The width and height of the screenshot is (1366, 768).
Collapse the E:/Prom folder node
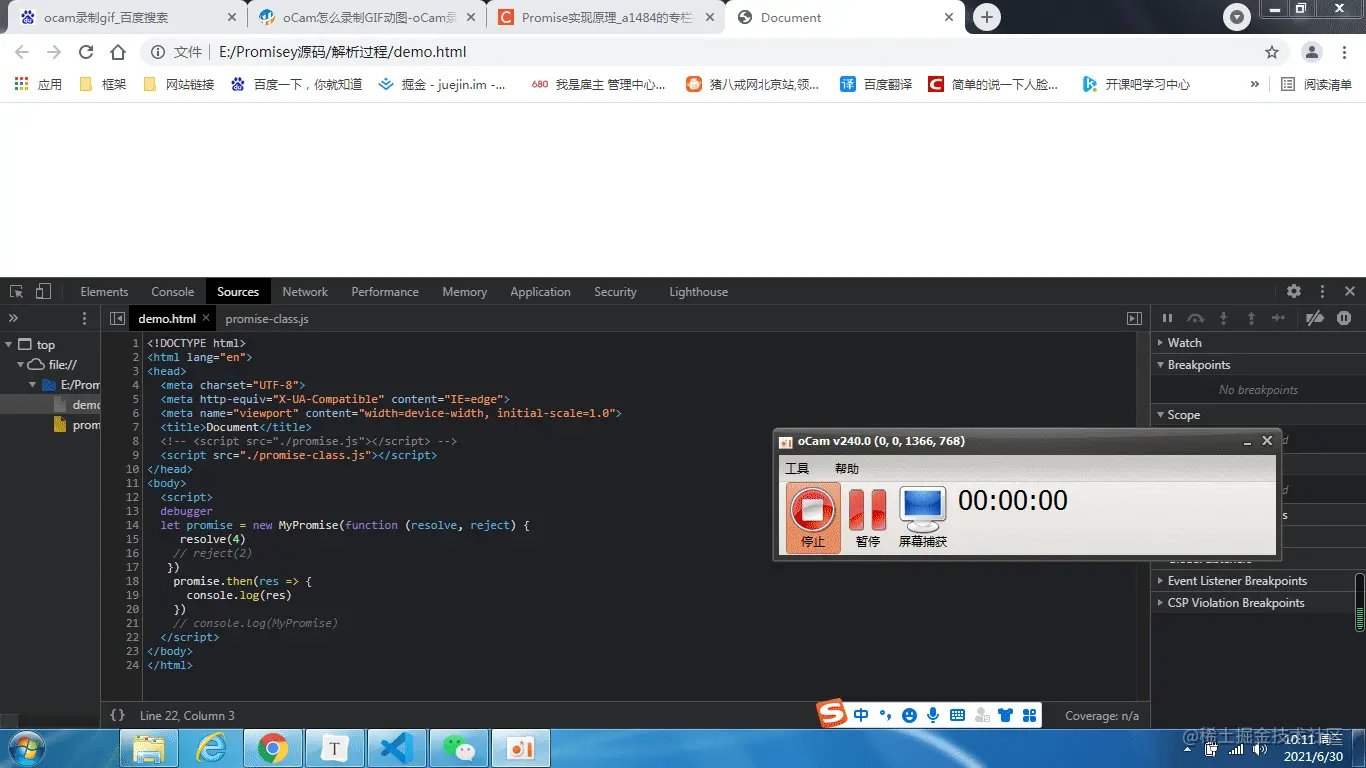point(33,385)
